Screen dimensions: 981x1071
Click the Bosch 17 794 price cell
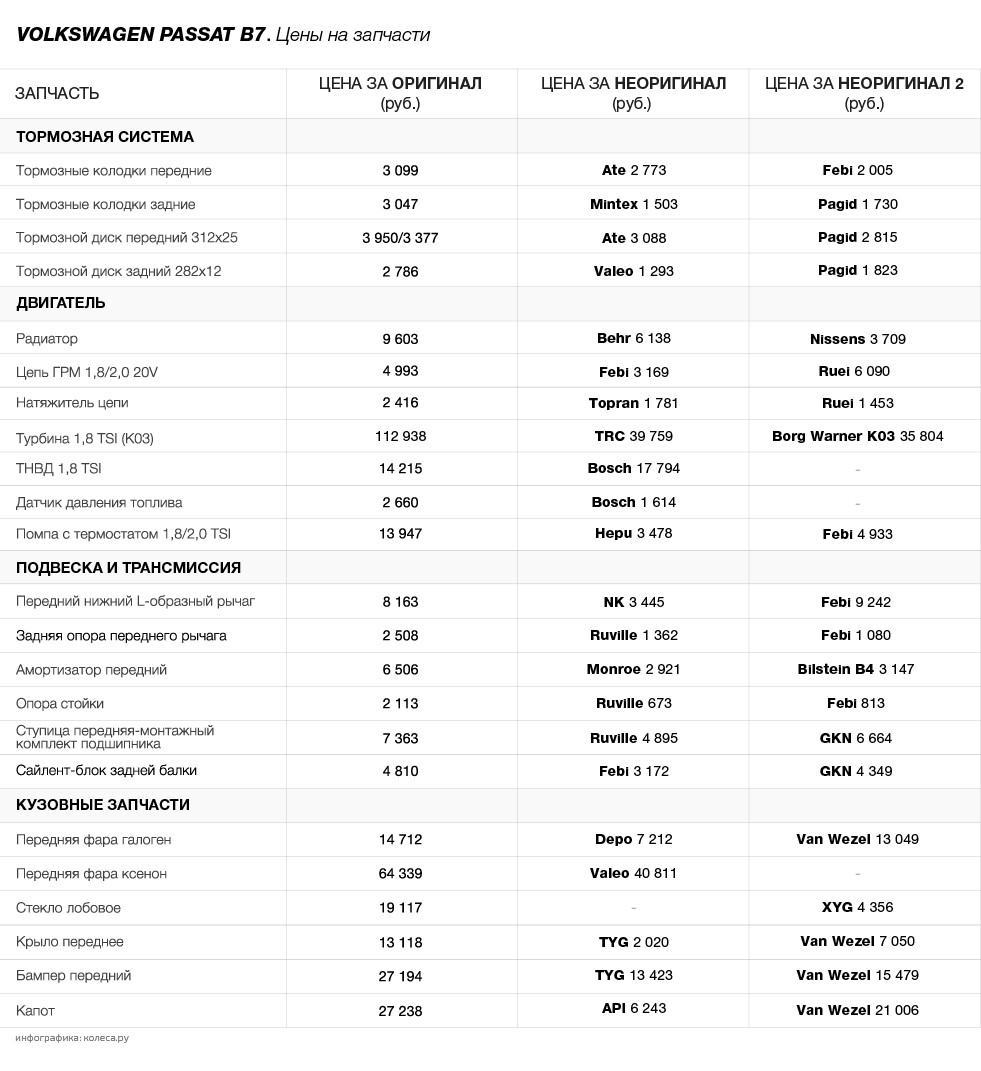click(633, 469)
